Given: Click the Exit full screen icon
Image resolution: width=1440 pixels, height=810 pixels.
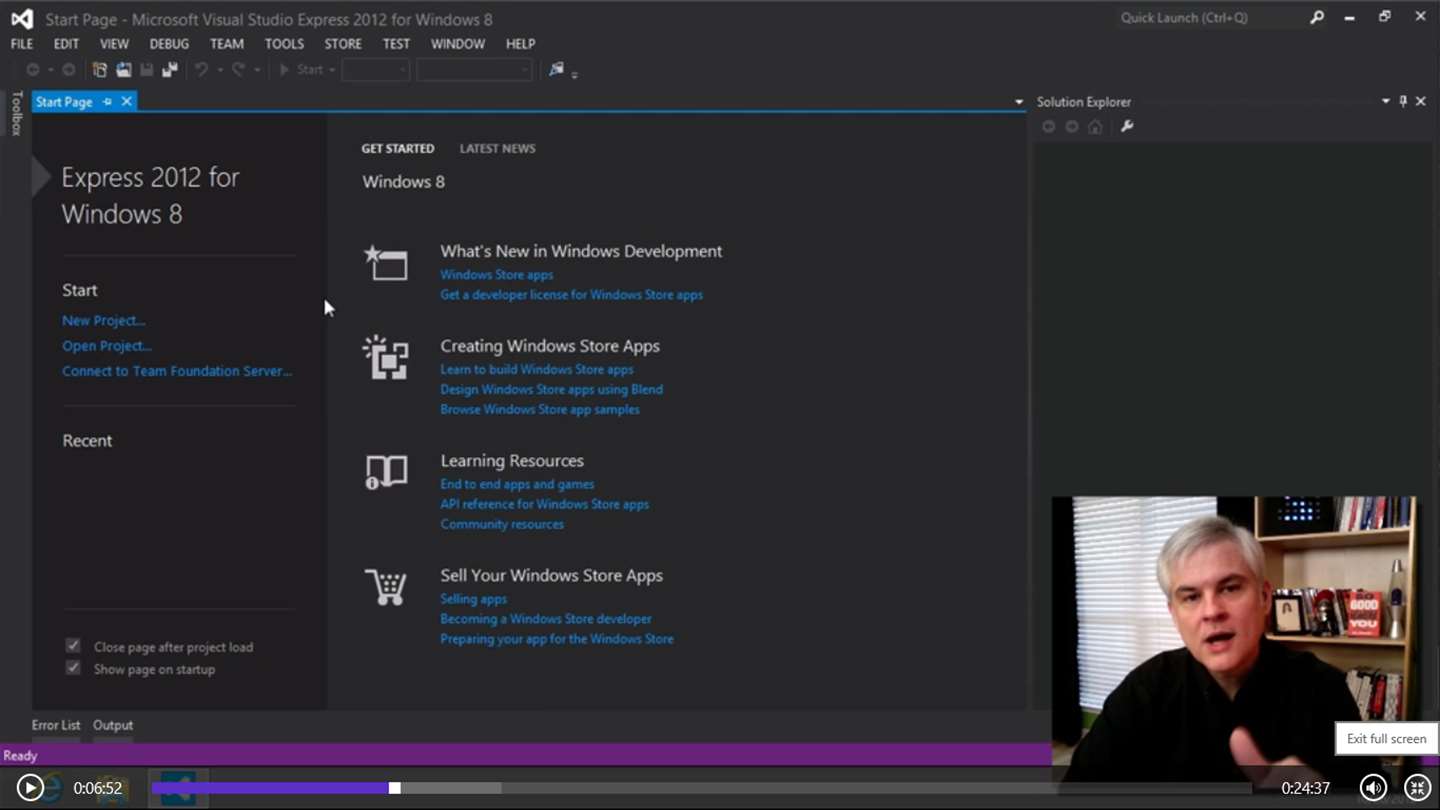Looking at the screenshot, I should pos(1417,788).
